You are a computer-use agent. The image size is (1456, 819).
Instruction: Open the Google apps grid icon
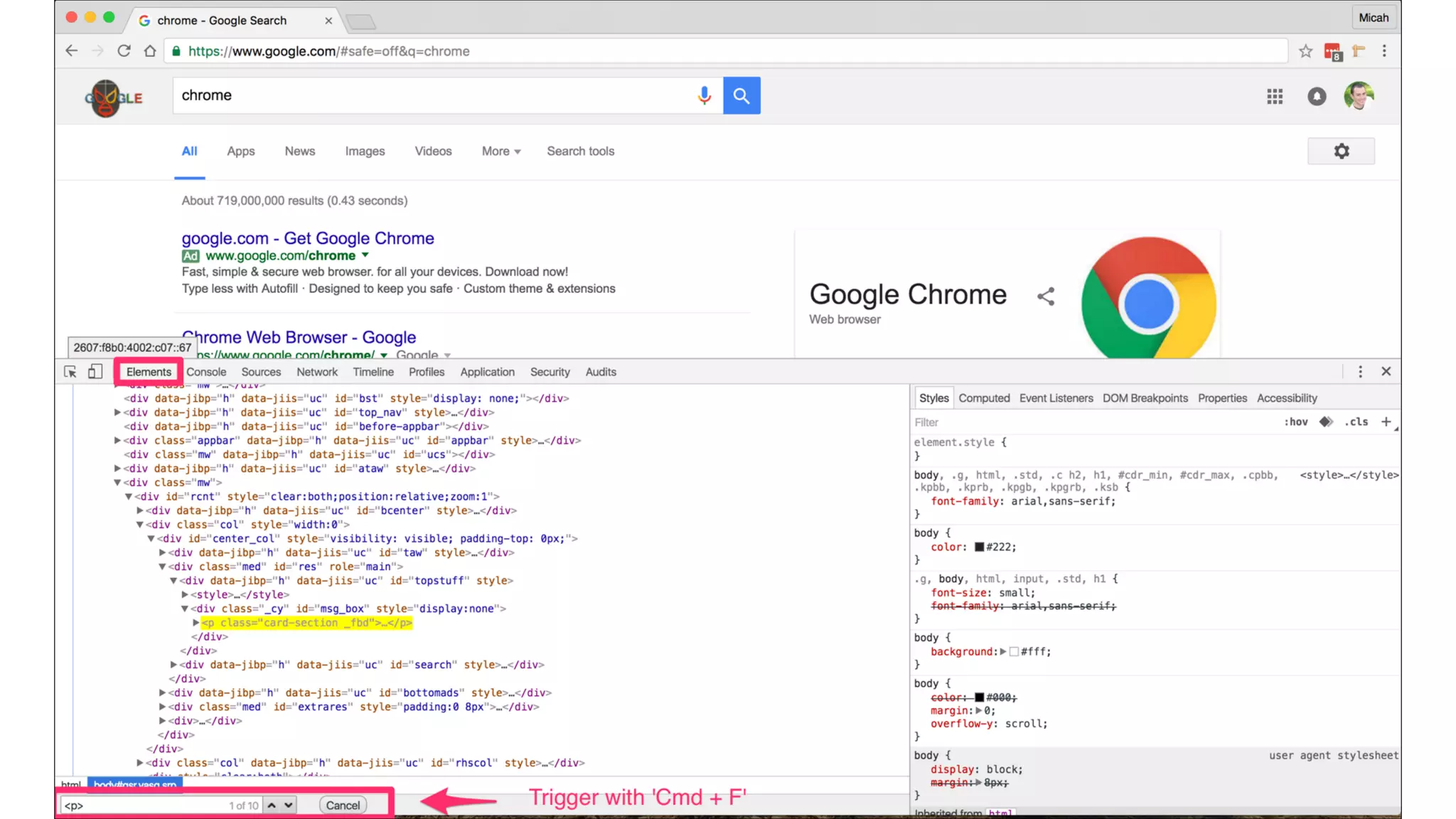(x=1275, y=96)
